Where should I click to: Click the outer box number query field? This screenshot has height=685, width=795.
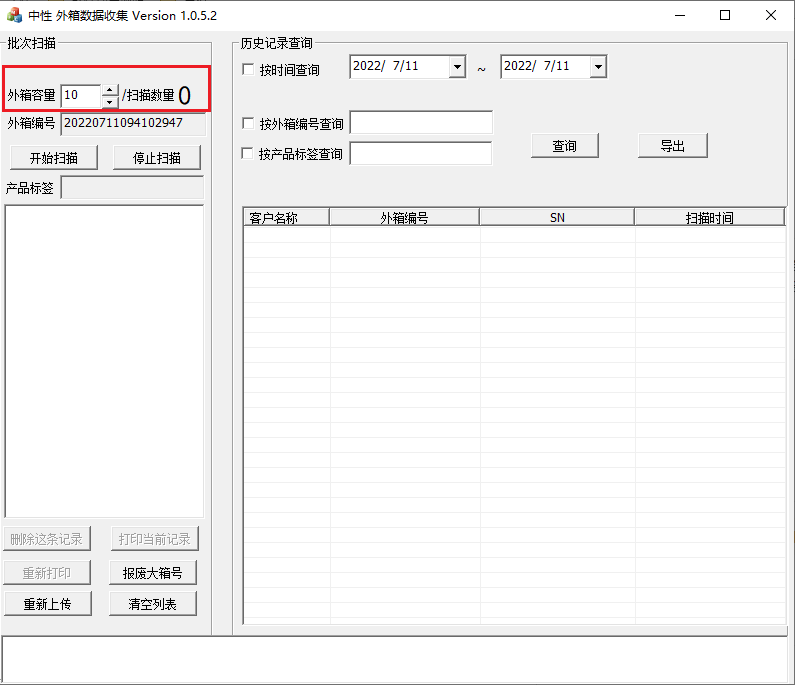421,122
